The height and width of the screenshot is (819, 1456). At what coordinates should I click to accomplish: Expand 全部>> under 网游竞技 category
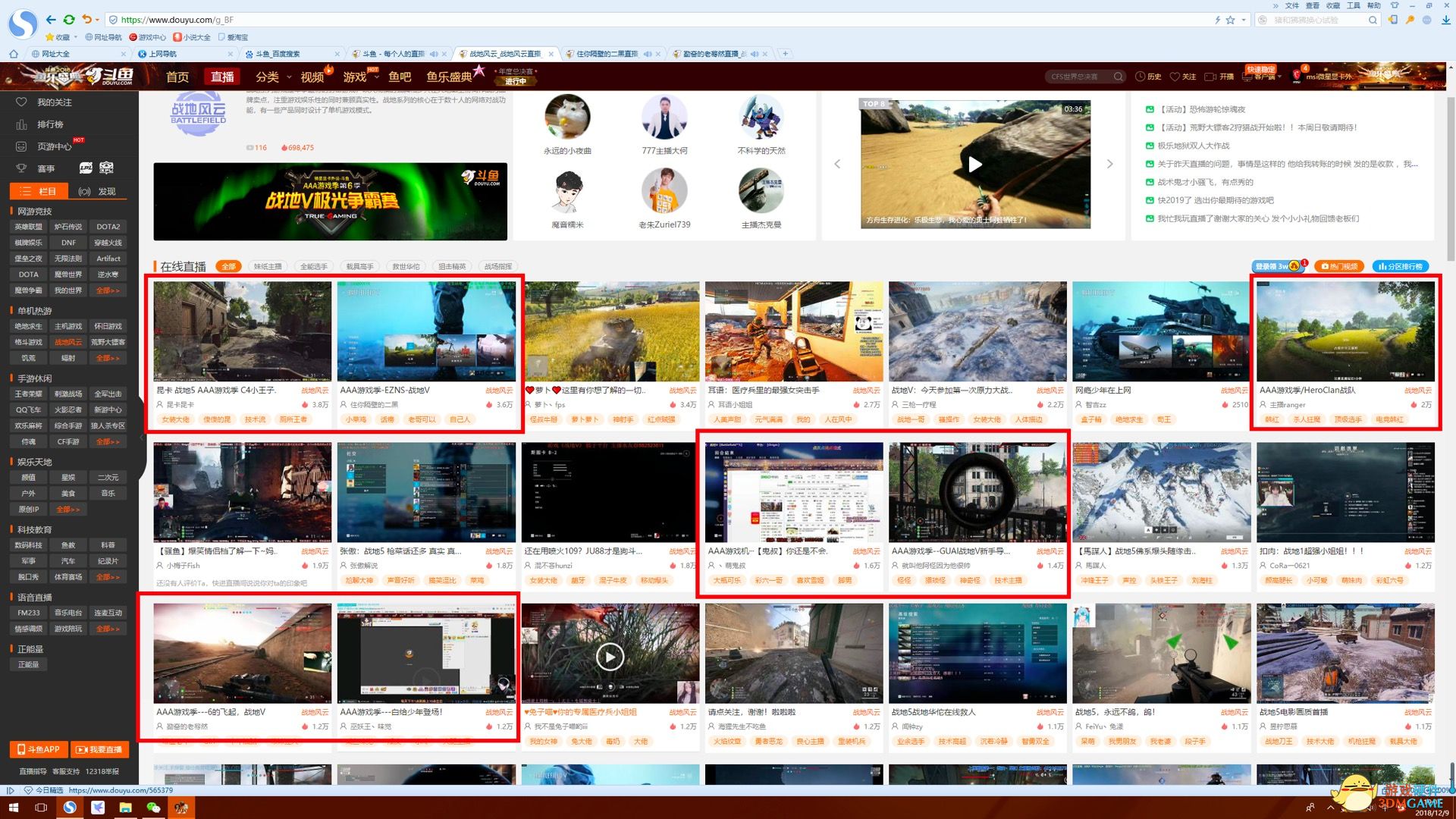108,290
